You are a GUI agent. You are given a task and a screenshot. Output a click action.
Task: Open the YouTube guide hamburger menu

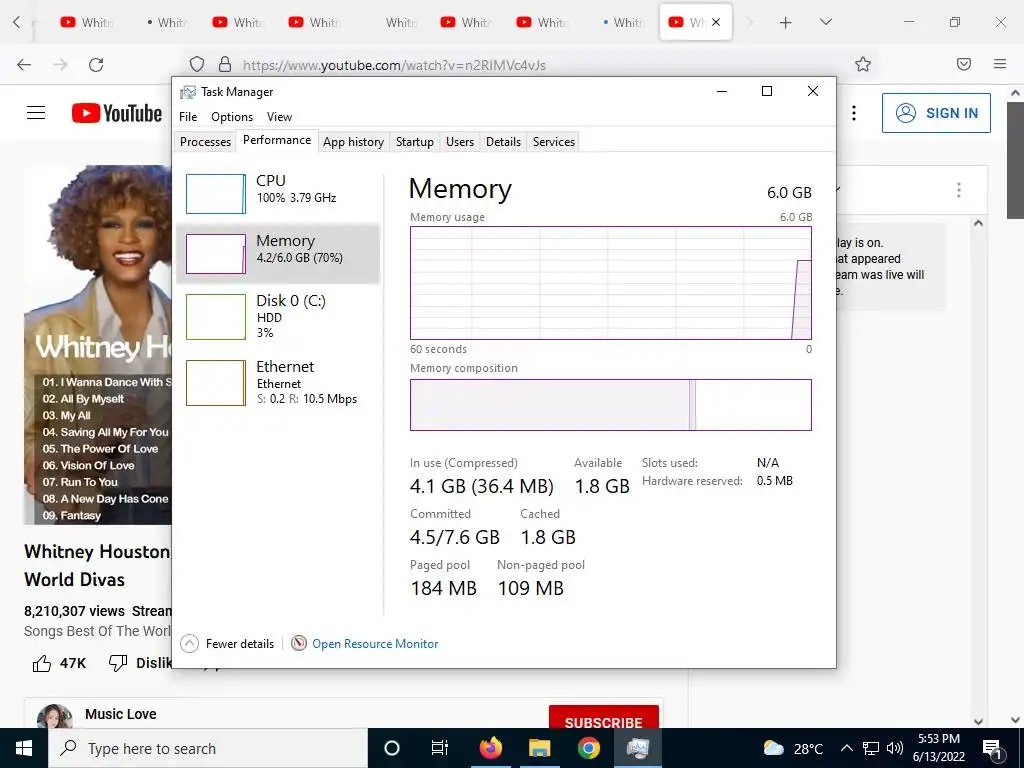[36, 113]
